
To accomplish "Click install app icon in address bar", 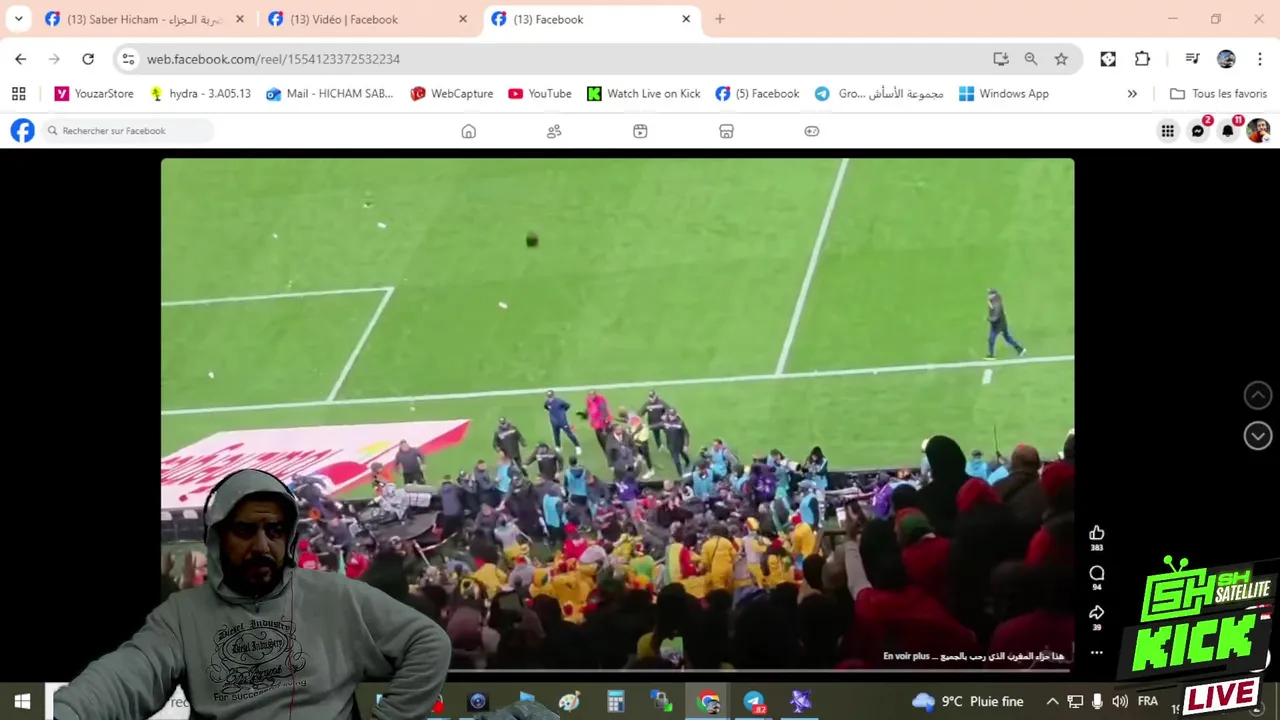I will click(x=1001, y=59).
